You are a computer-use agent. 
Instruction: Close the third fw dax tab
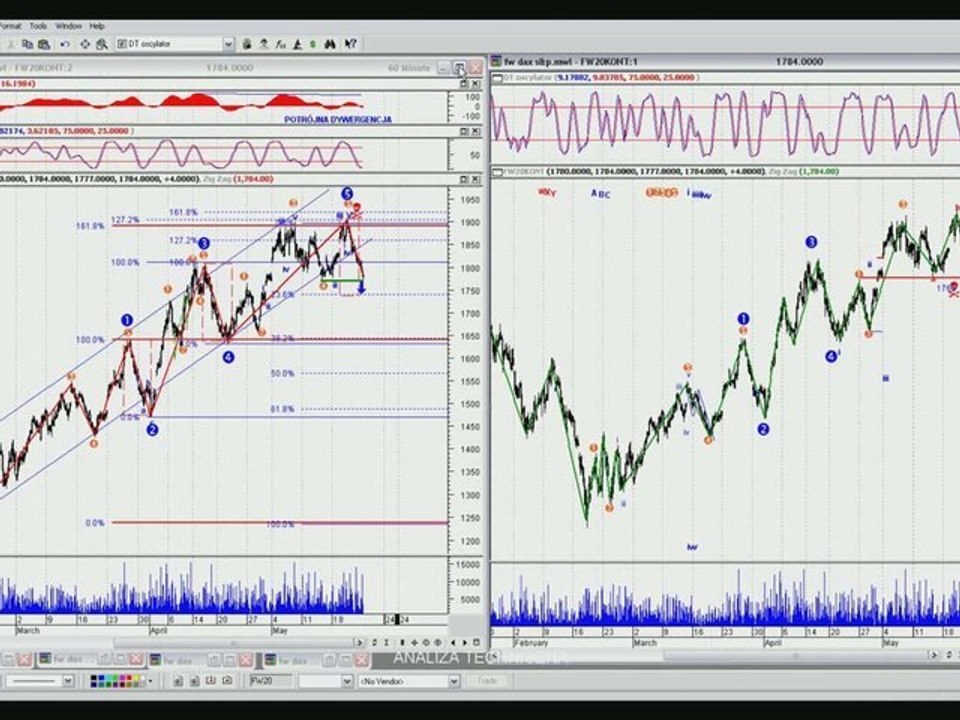(245, 659)
